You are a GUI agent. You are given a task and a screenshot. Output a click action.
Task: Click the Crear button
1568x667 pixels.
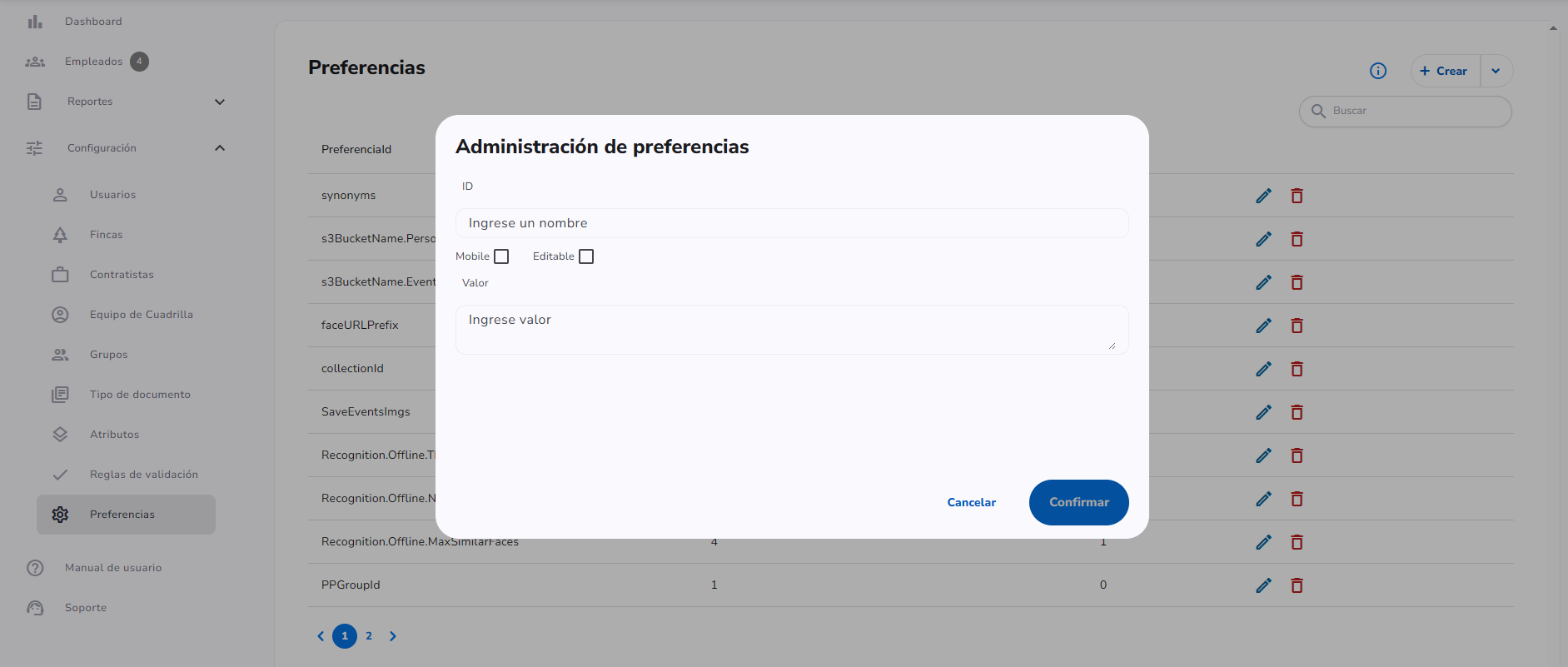coord(1446,71)
